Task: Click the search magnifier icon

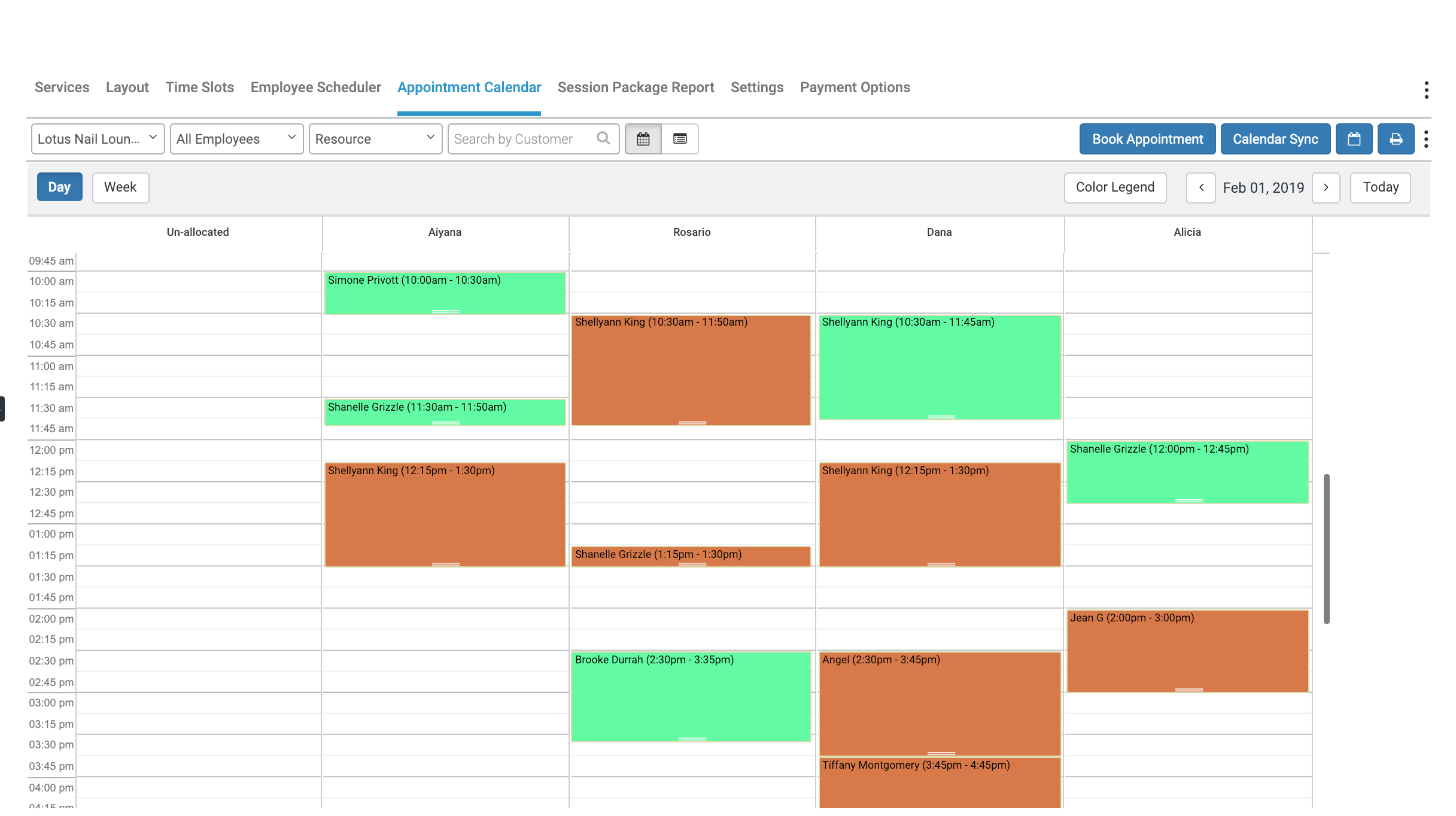Action: point(603,138)
